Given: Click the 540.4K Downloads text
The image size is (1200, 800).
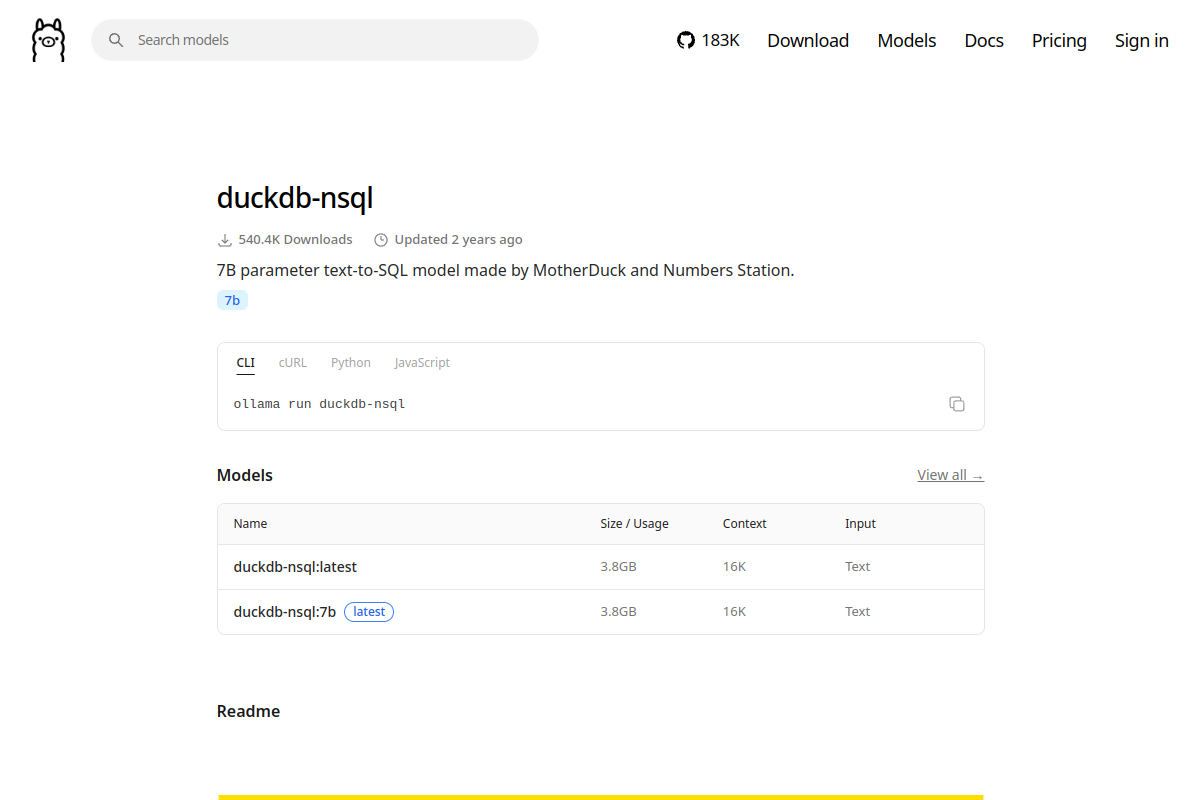Looking at the screenshot, I should [x=295, y=240].
